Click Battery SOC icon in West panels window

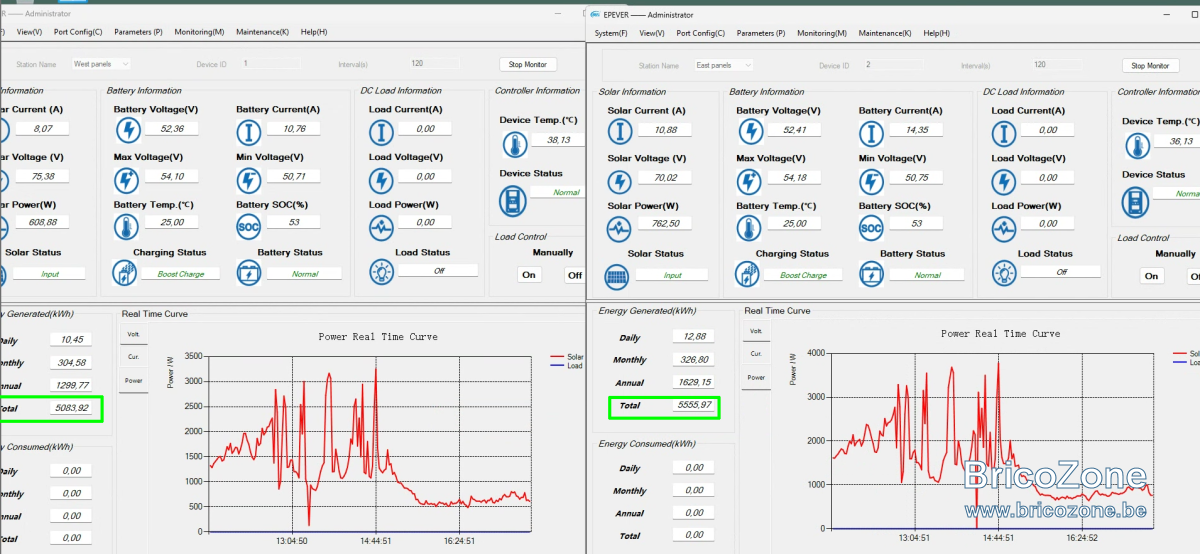(249, 226)
